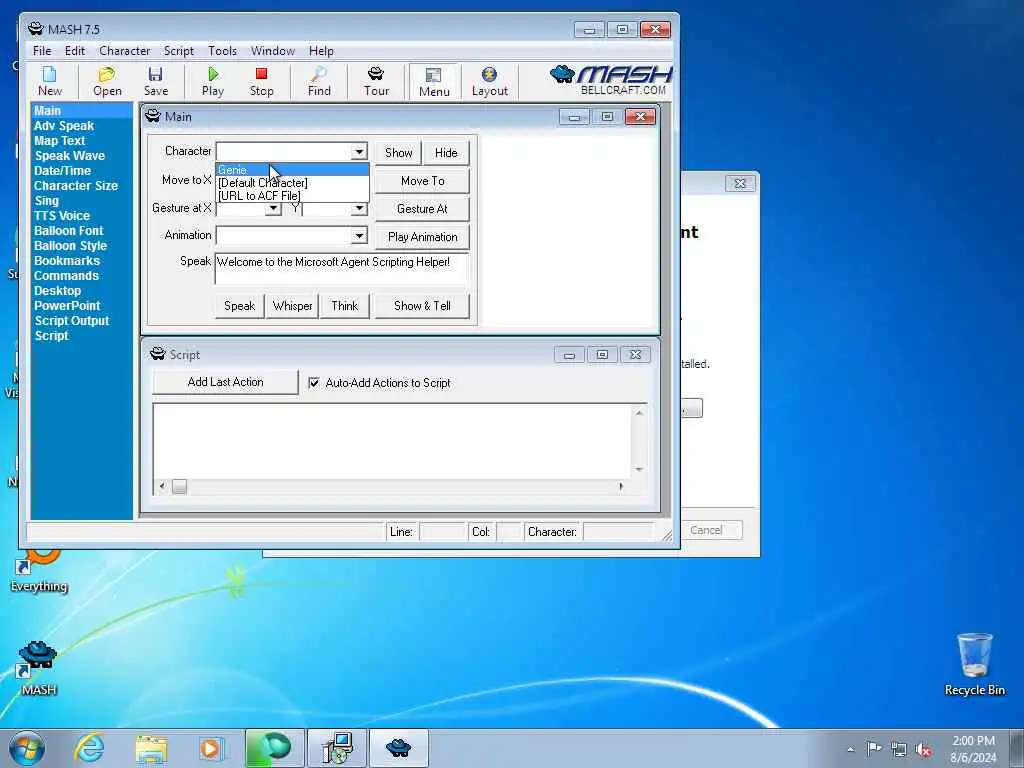
Task: Click the Play Animation button
Action: 423,237
